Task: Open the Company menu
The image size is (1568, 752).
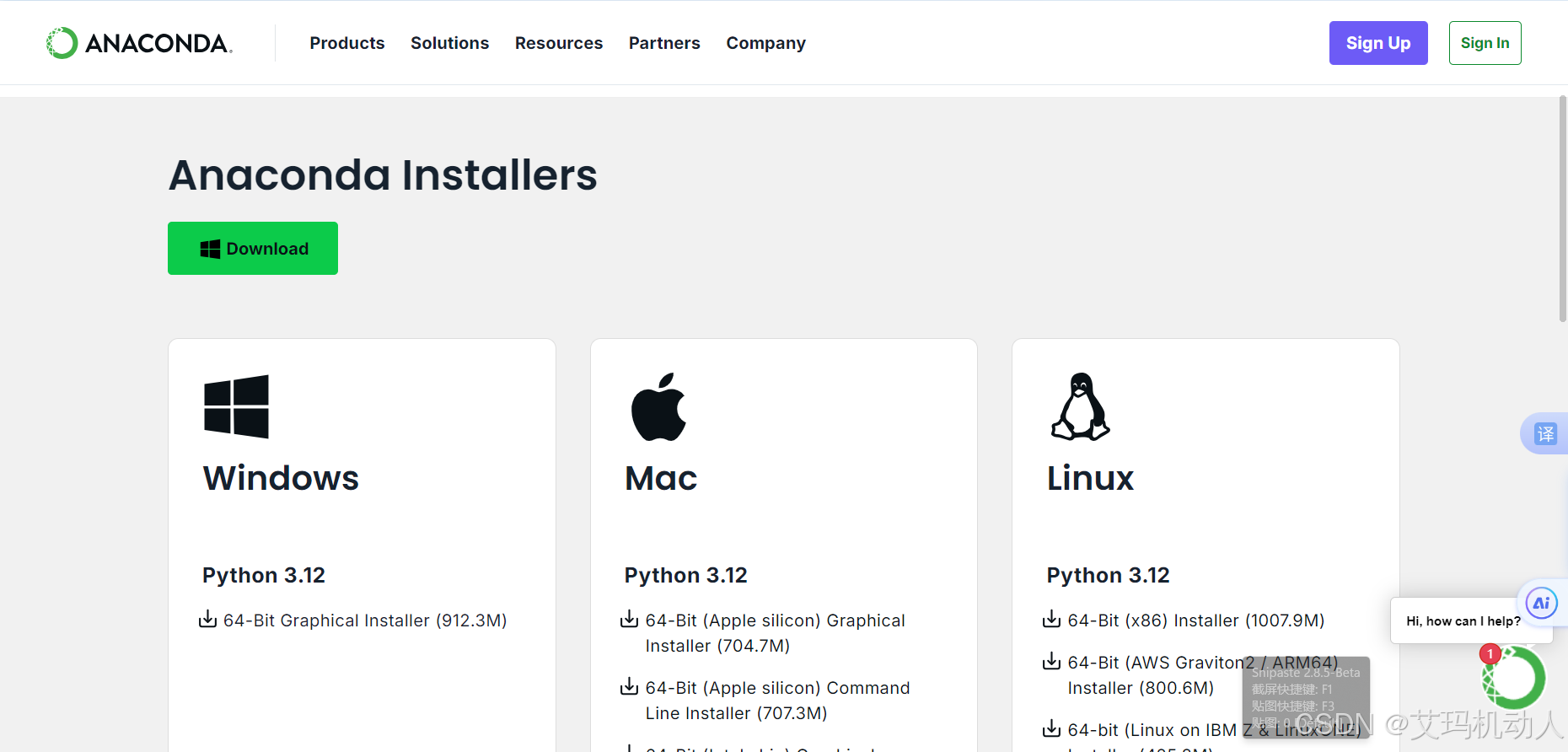Action: (765, 43)
